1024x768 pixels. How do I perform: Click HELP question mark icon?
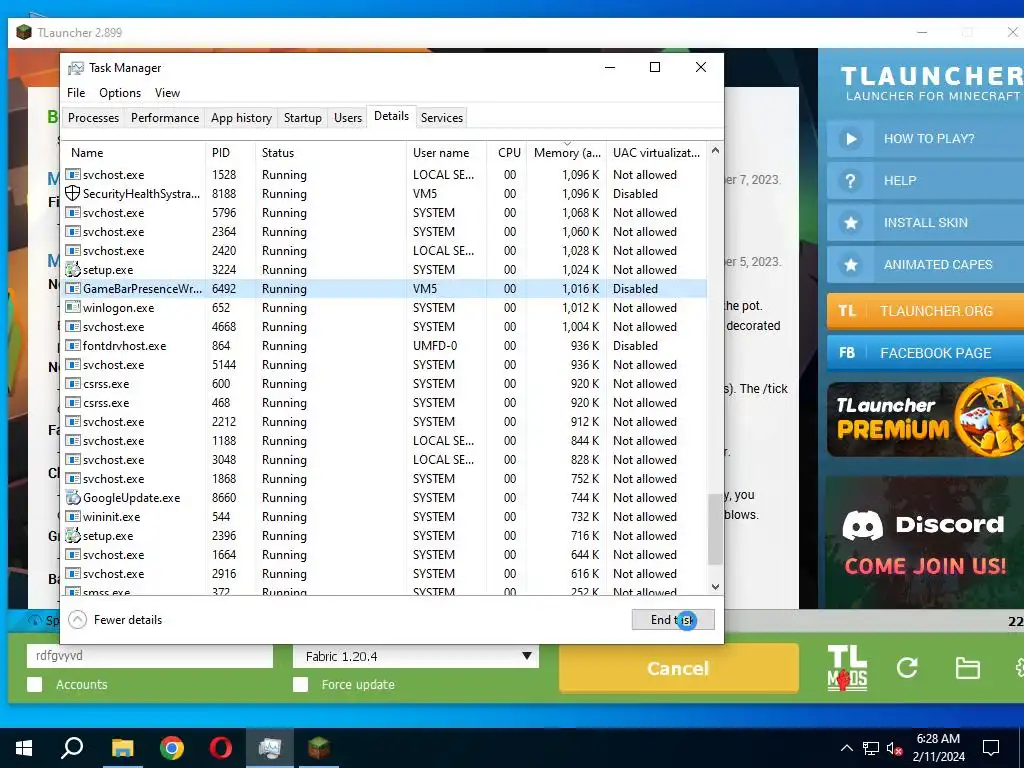pyautogui.click(x=851, y=180)
